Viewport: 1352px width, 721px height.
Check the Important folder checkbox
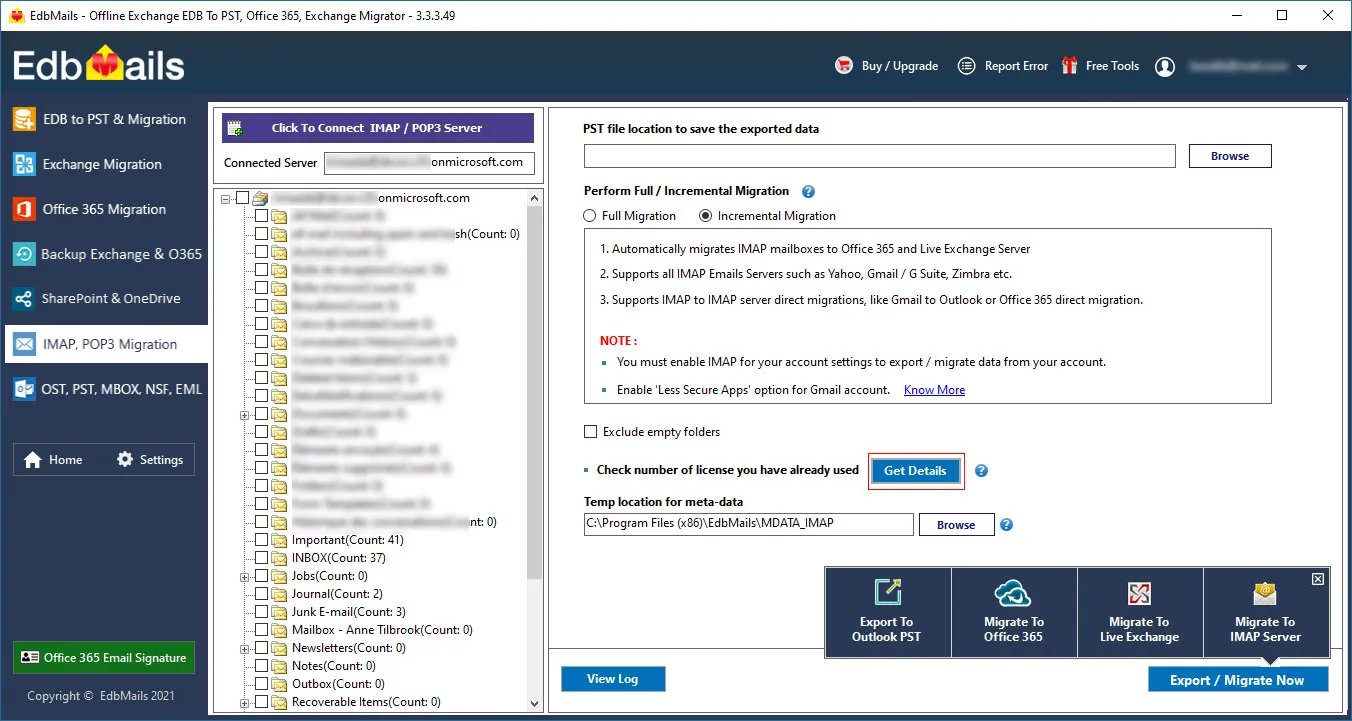(261, 540)
